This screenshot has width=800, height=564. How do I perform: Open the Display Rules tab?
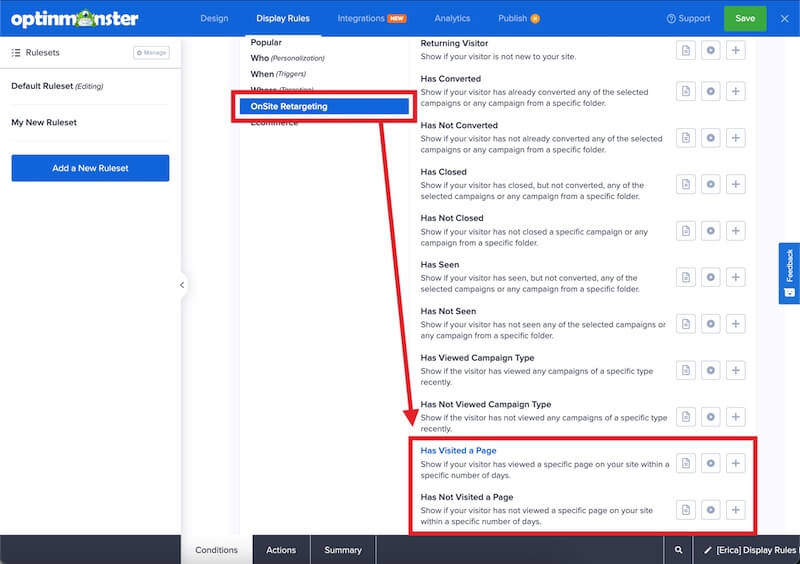pyautogui.click(x=283, y=18)
